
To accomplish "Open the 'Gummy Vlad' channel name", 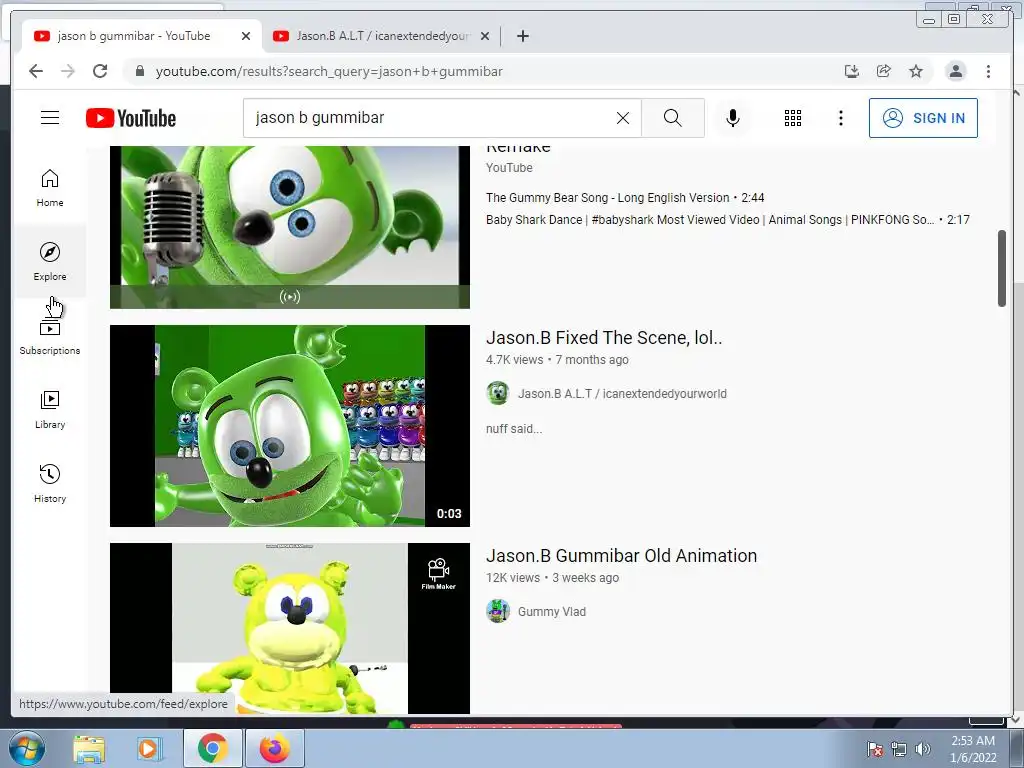I will [x=552, y=612].
